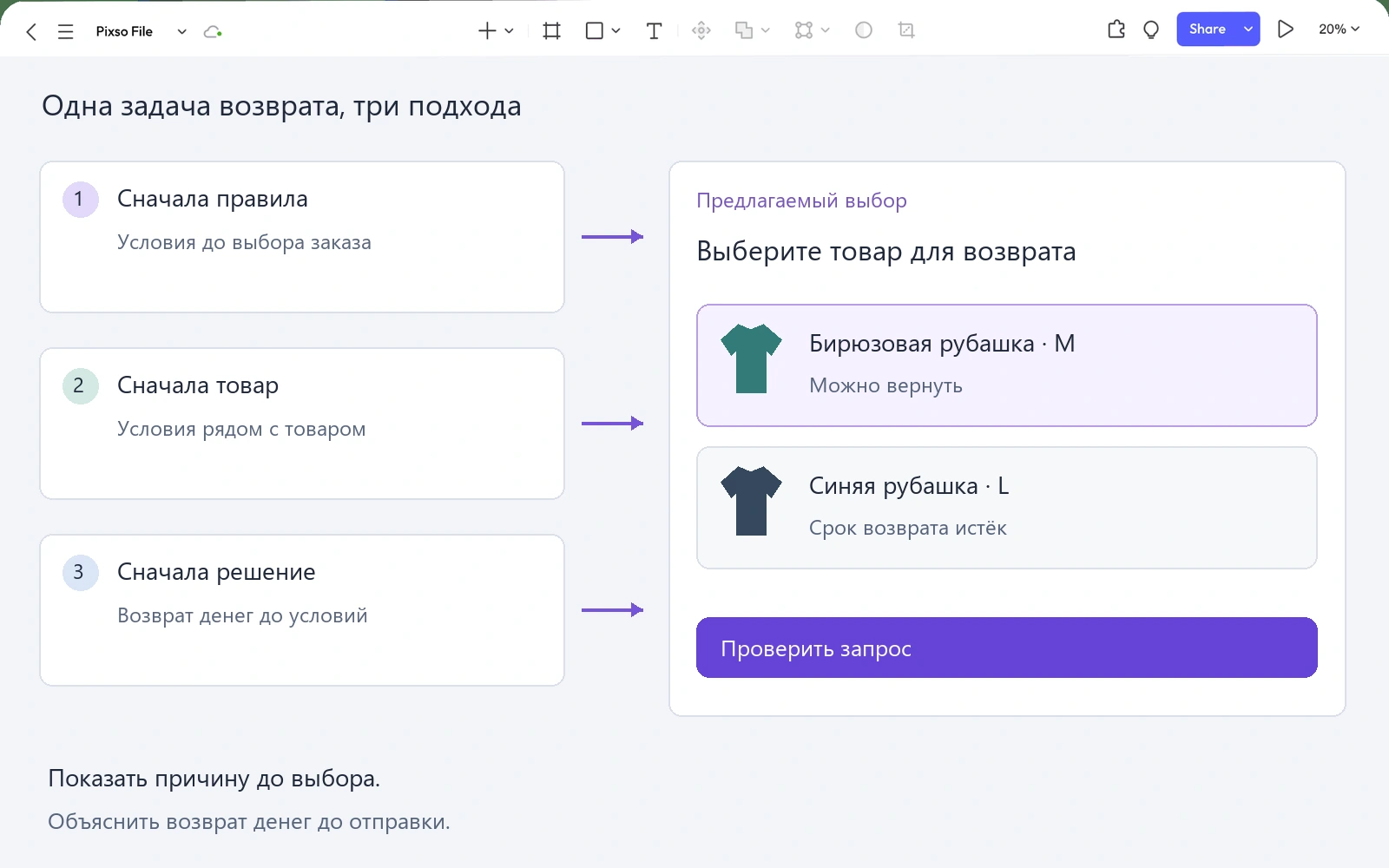The image size is (1389, 868).
Task: Select the Rectangle shape tool
Action: coord(595,31)
